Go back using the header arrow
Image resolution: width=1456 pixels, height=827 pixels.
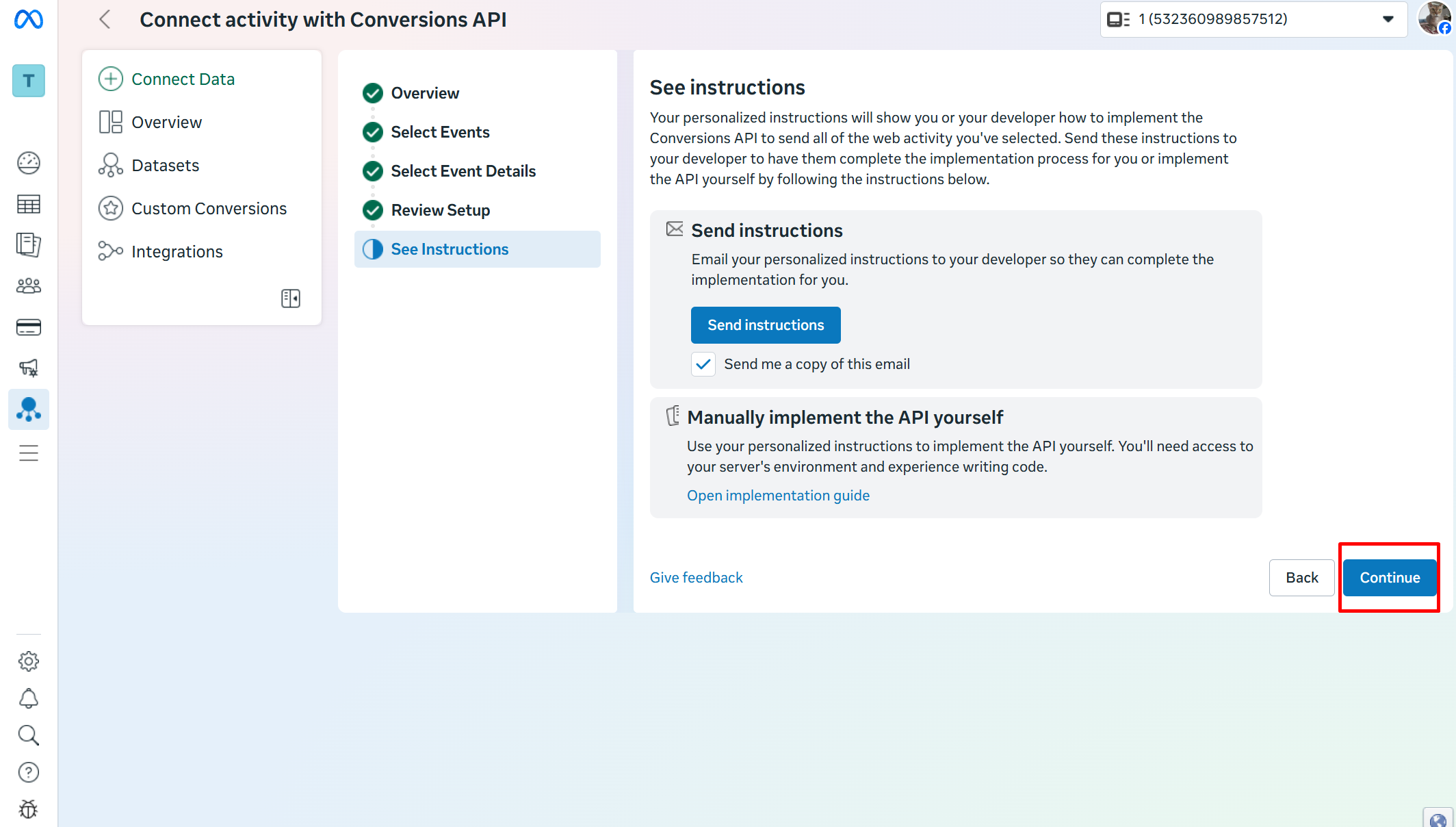point(105,20)
